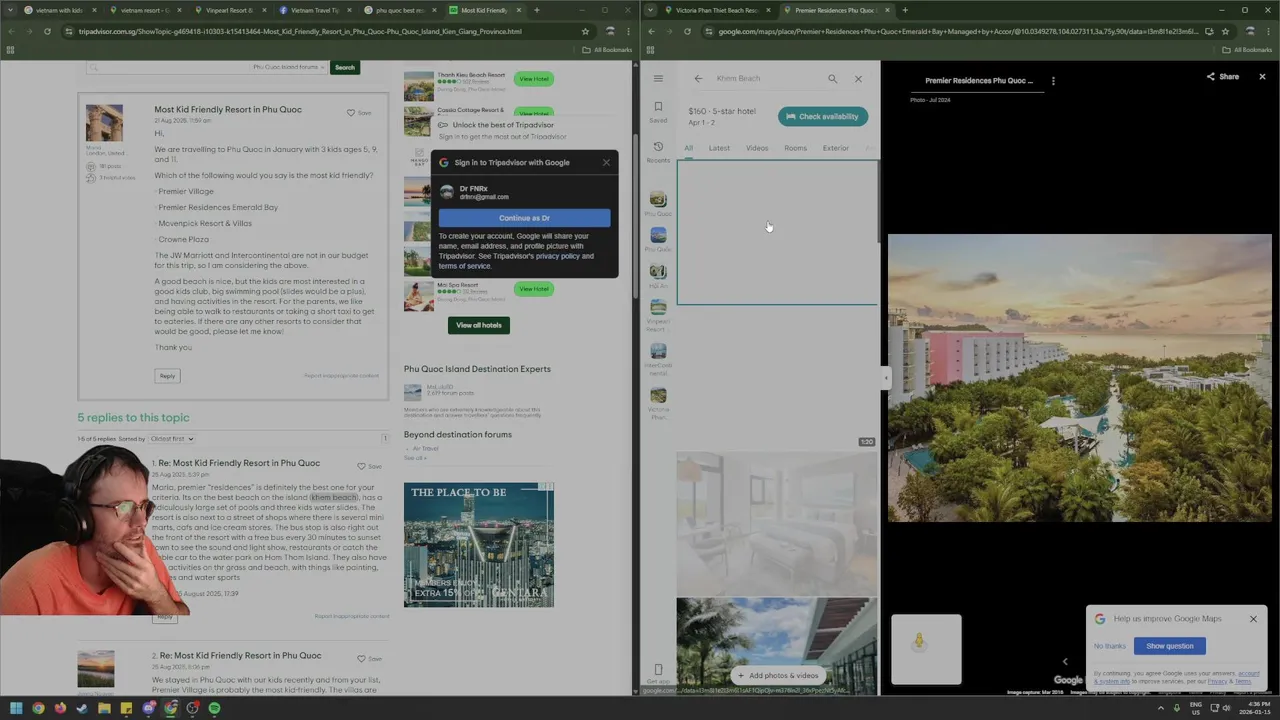Viewport: 1280px width, 720px height.
Task: Save the first reply post
Action: click(x=370, y=466)
